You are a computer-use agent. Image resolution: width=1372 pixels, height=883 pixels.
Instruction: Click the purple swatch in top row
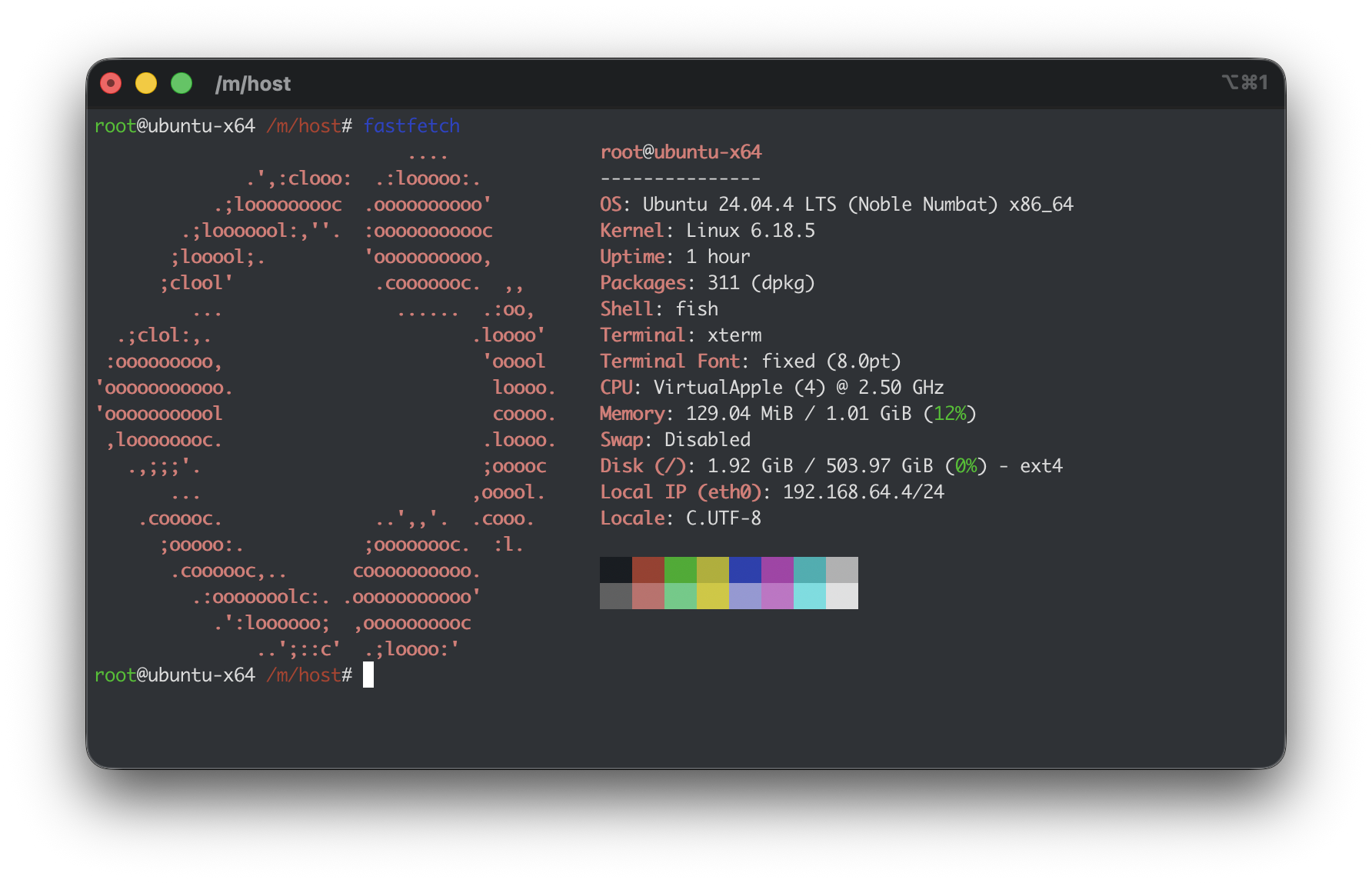777,570
